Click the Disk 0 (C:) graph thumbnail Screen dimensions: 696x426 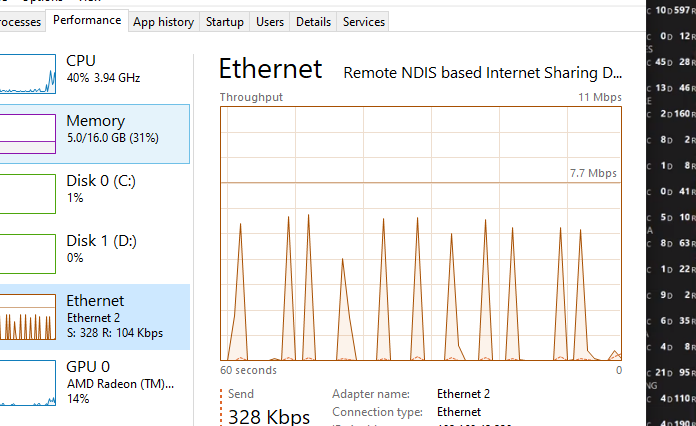point(28,194)
